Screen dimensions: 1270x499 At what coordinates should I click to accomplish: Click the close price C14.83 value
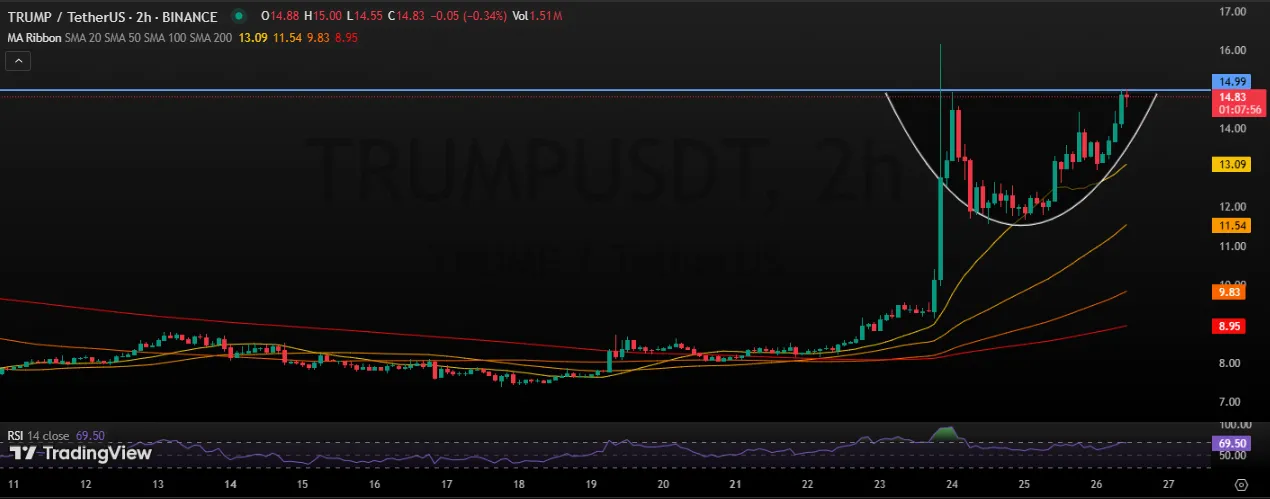408,15
